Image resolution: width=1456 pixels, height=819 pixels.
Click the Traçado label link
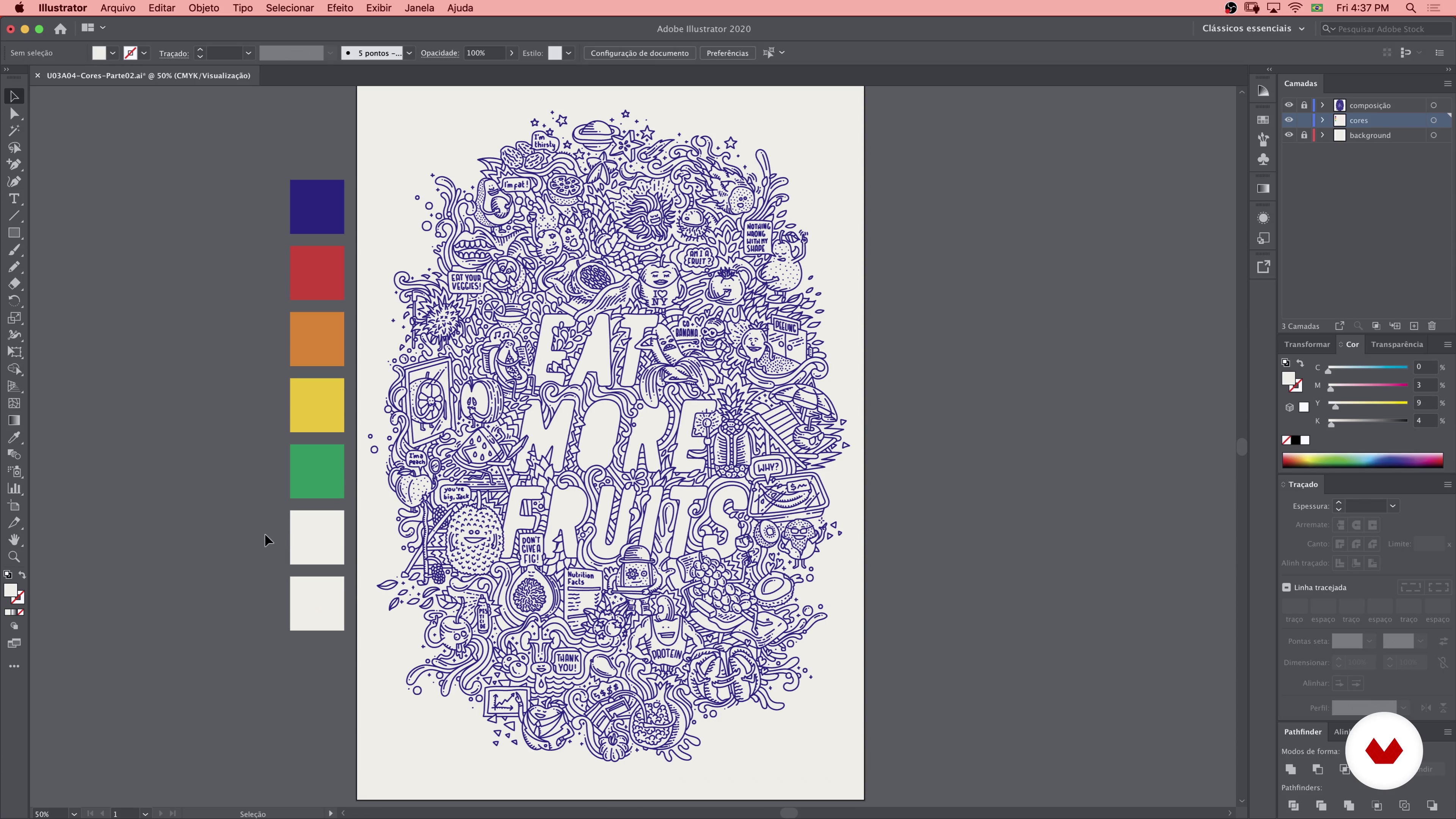[x=174, y=53]
